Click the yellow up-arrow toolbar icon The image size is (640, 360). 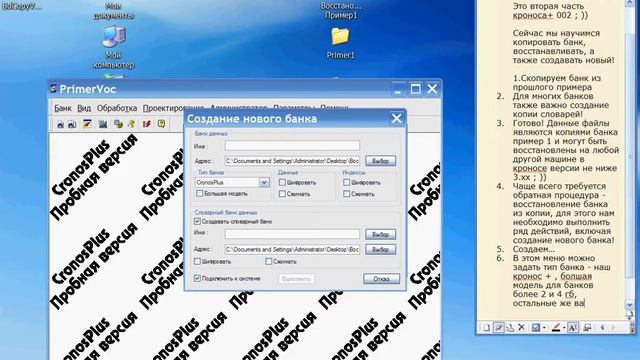click(132, 124)
